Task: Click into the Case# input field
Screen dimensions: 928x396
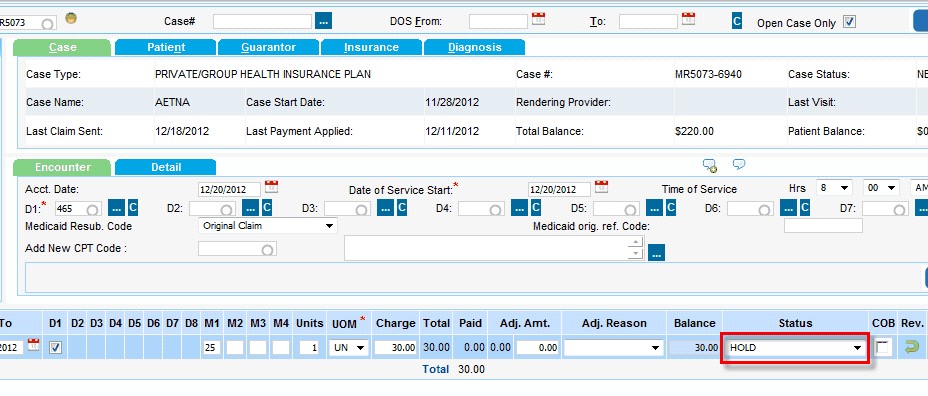Action: click(x=262, y=21)
